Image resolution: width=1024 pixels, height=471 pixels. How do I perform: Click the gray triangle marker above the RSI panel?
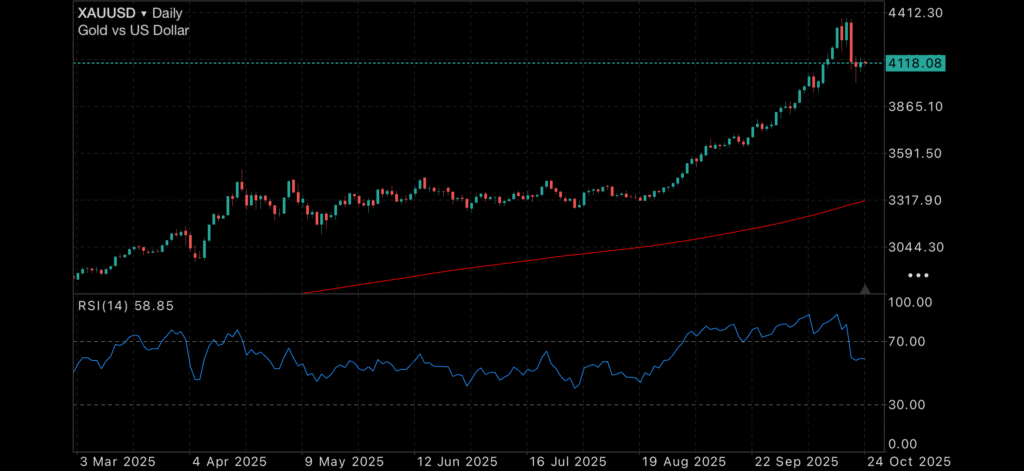(866, 289)
